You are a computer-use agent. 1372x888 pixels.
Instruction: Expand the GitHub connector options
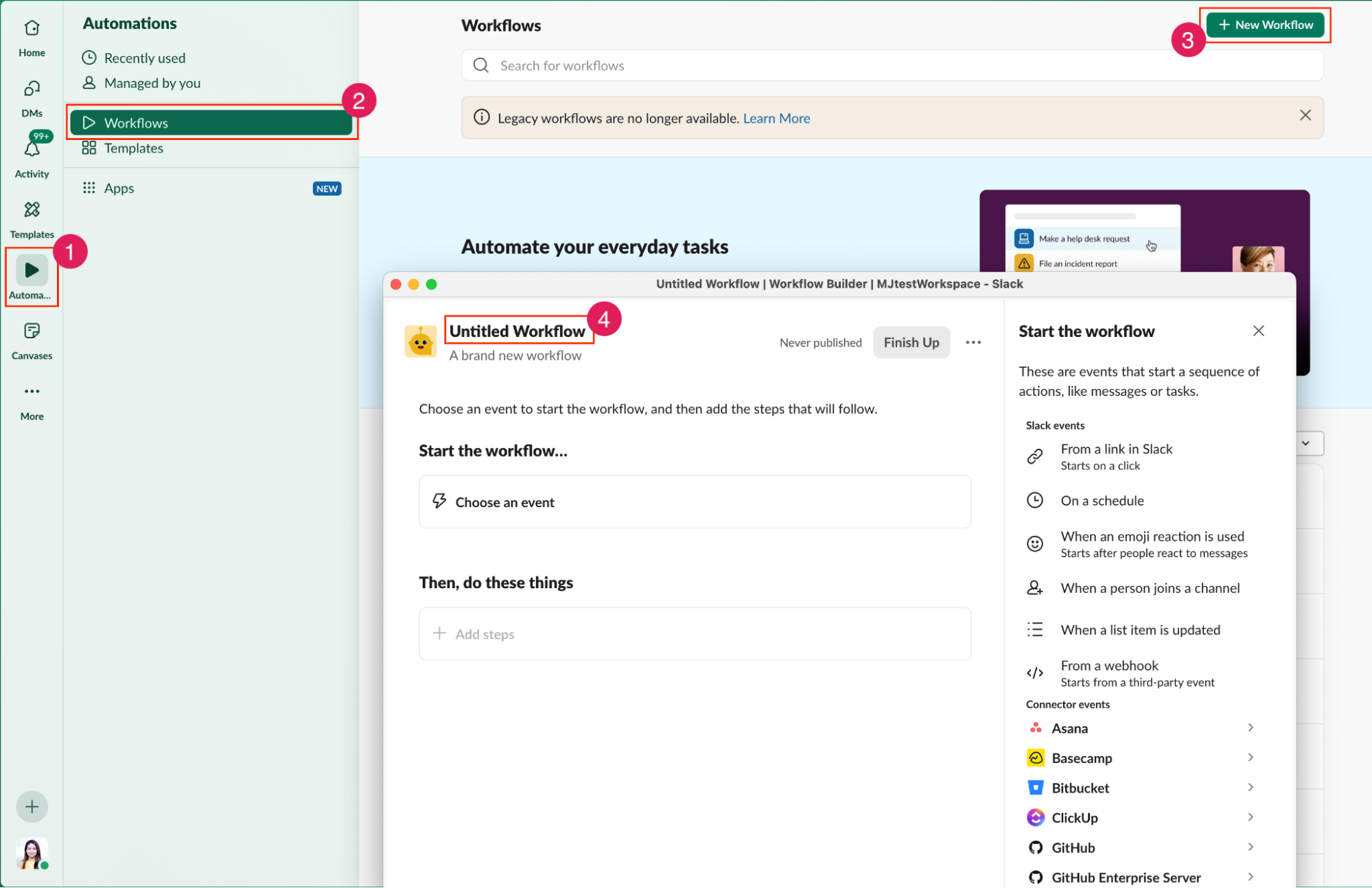click(x=1250, y=847)
